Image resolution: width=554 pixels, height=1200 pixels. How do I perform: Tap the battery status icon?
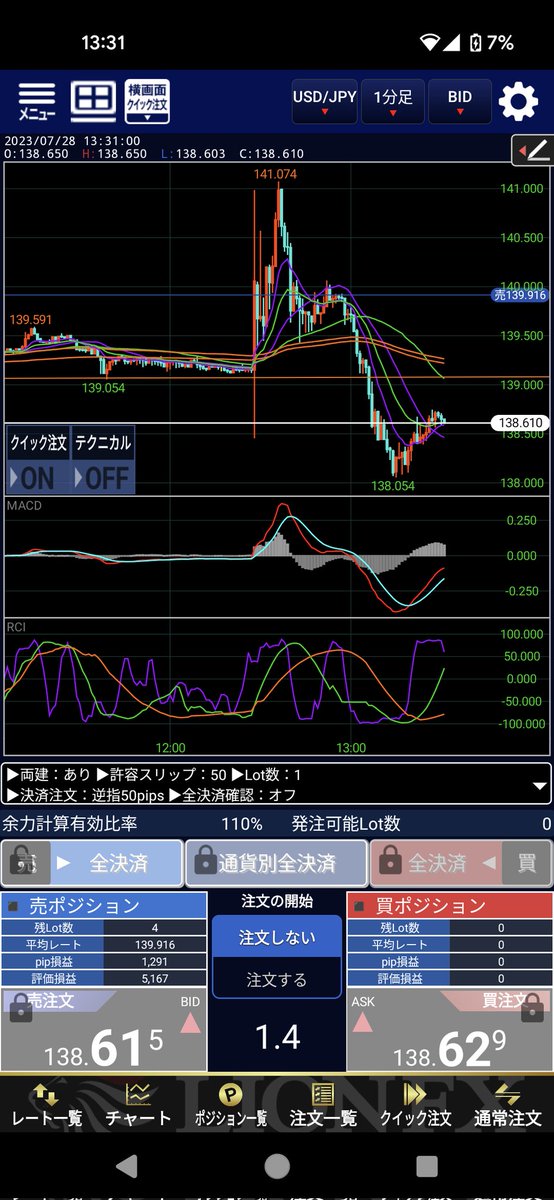(x=476, y=42)
